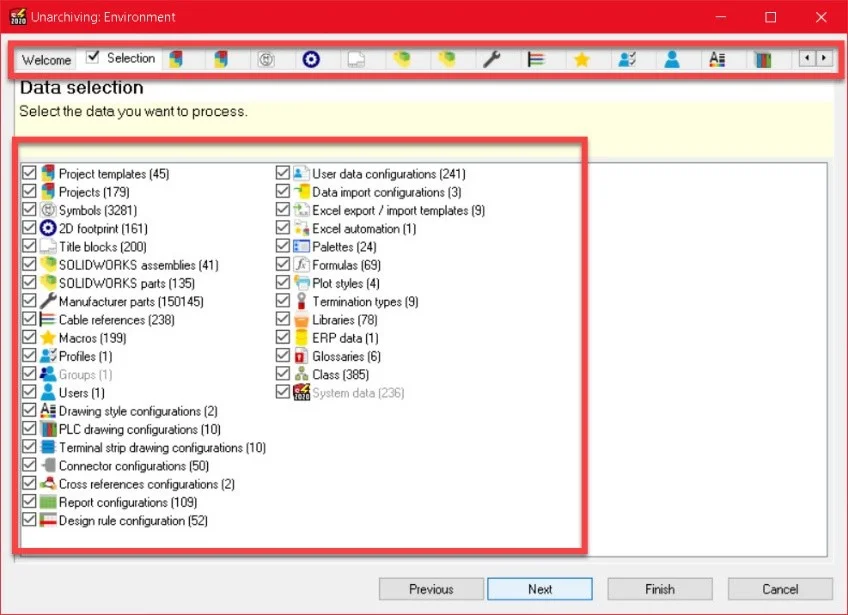Open the wrench Manufacturer parts tab icon
This screenshot has width=848, height=615.
[491, 60]
